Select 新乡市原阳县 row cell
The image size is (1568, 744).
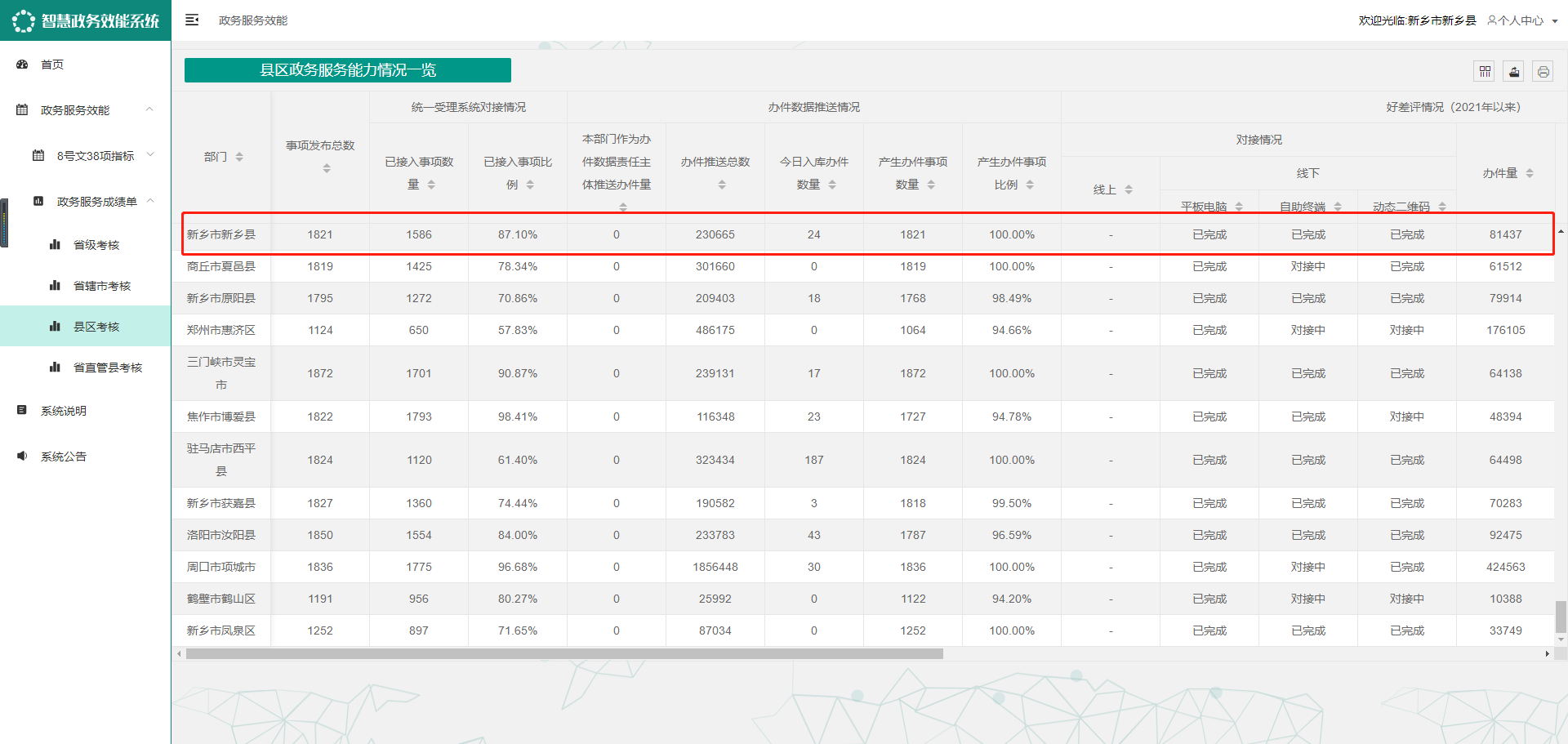221,298
